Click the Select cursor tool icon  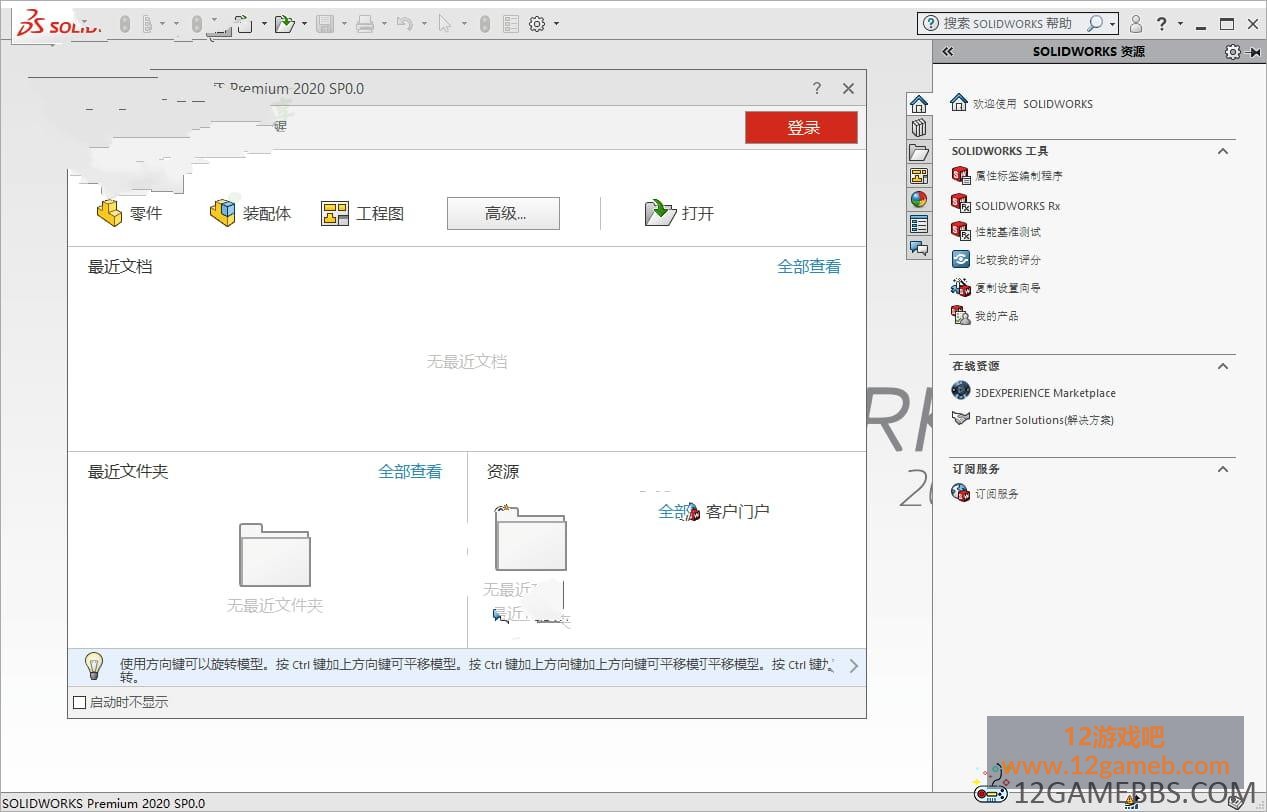click(445, 24)
